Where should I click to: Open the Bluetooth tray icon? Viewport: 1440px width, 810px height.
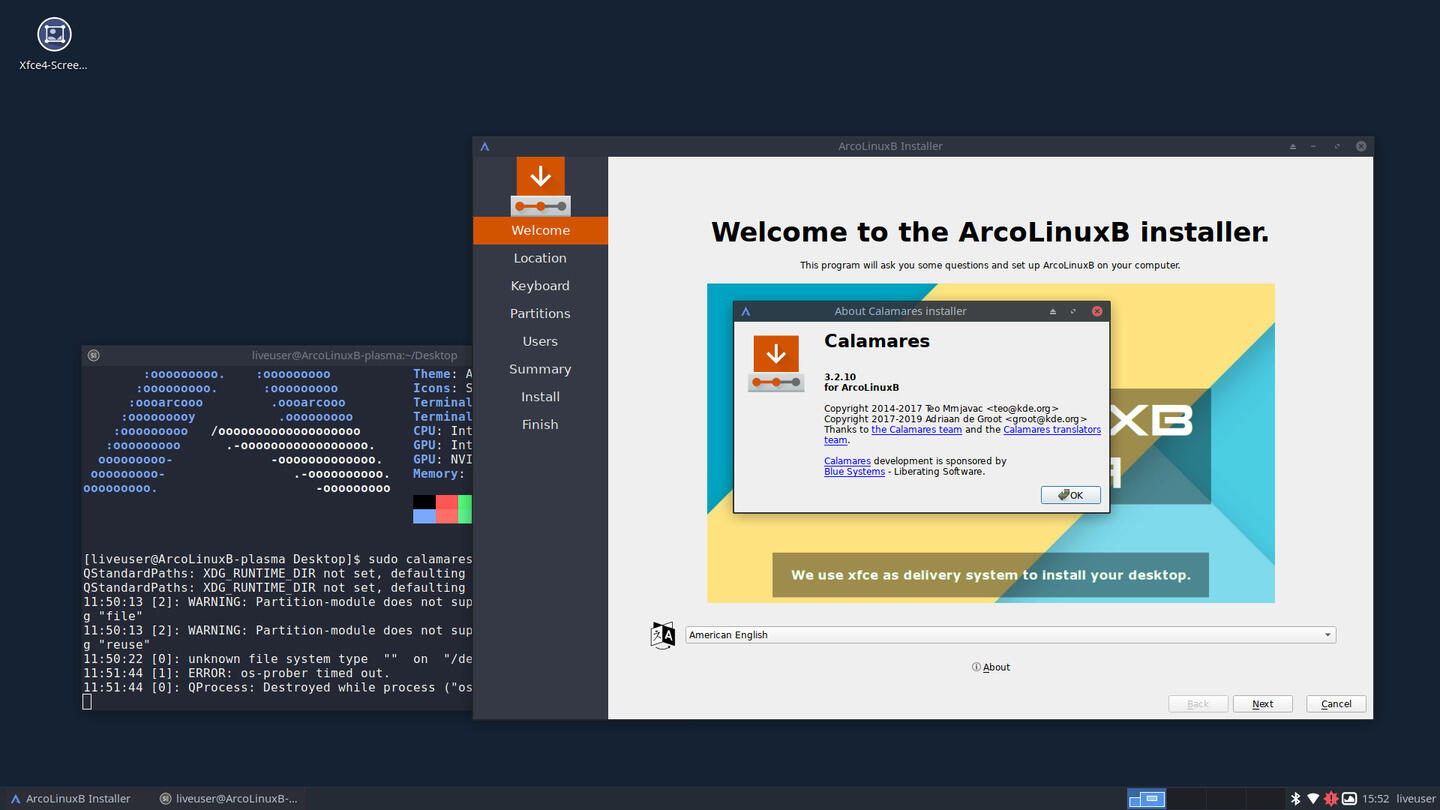coord(1295,798)
